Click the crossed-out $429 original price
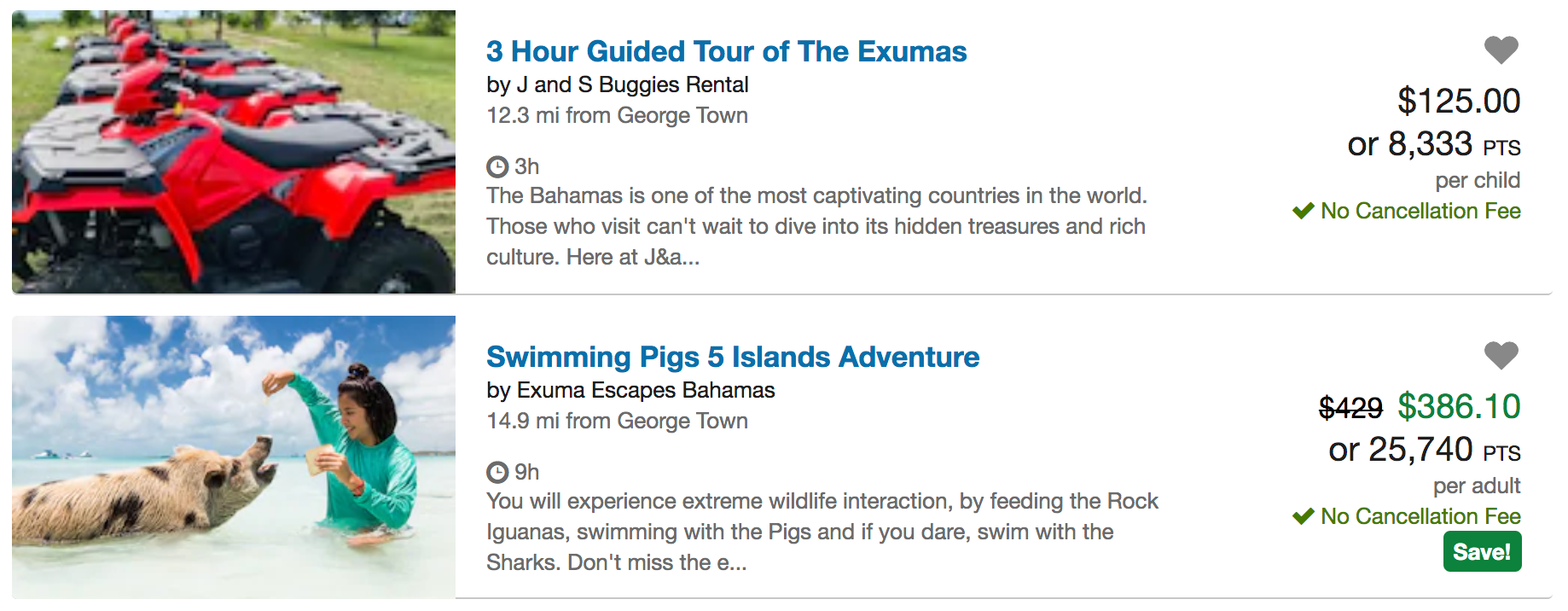The width and height of the screenshot is (1568, 611). pyautogui.click(x=1350, y=408)
